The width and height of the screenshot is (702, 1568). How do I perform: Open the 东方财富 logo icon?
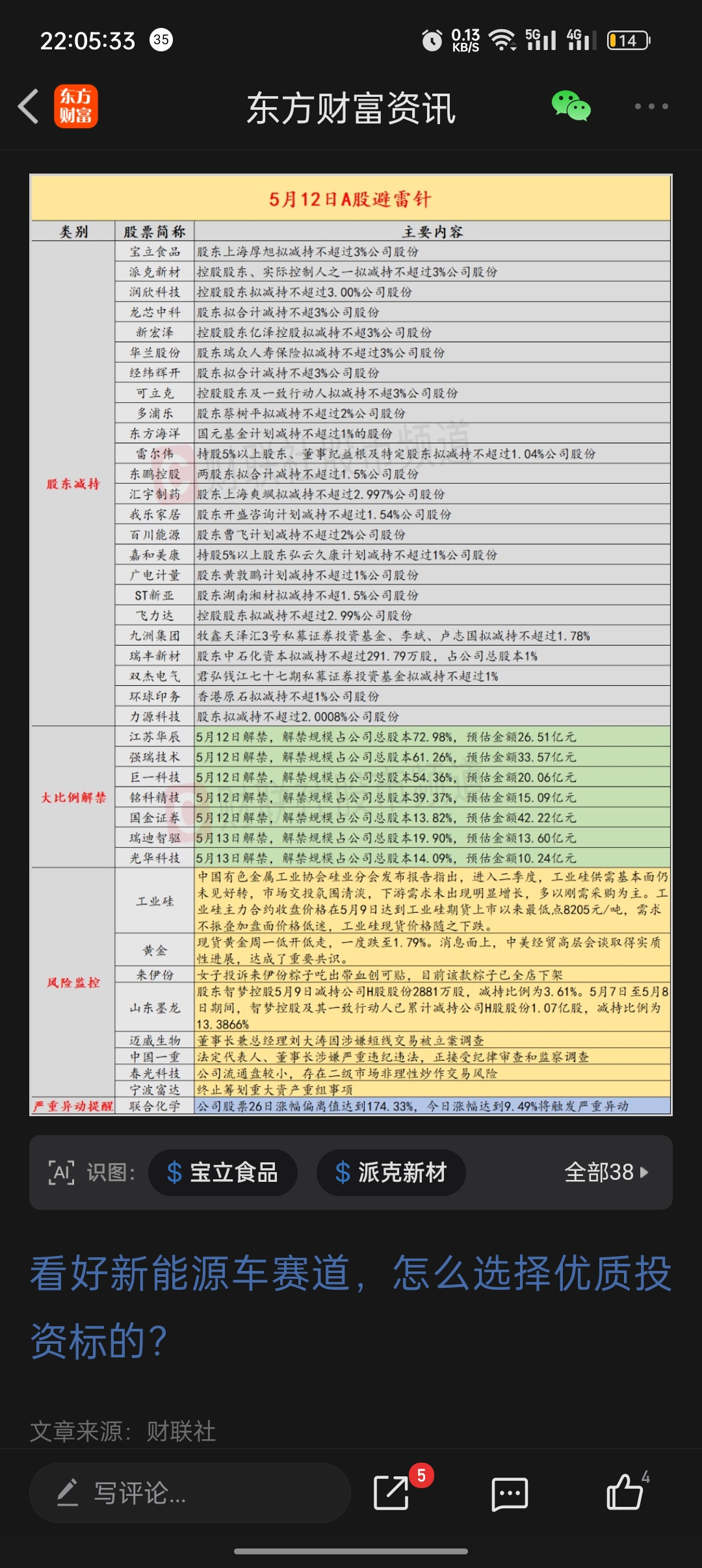(x=76, y=106)
